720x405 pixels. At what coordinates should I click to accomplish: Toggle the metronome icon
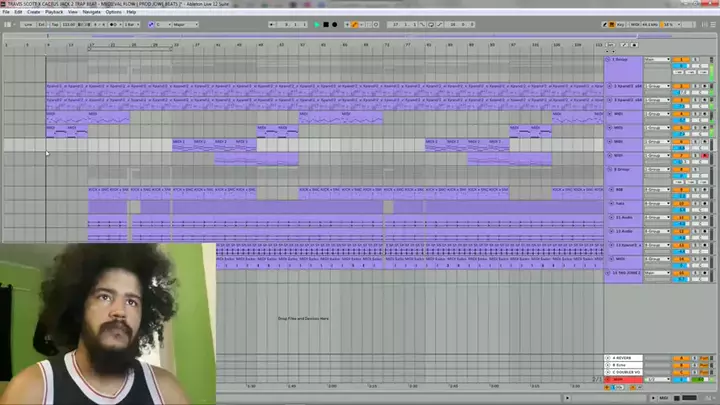pyautogui.click(x=112, y=23)
